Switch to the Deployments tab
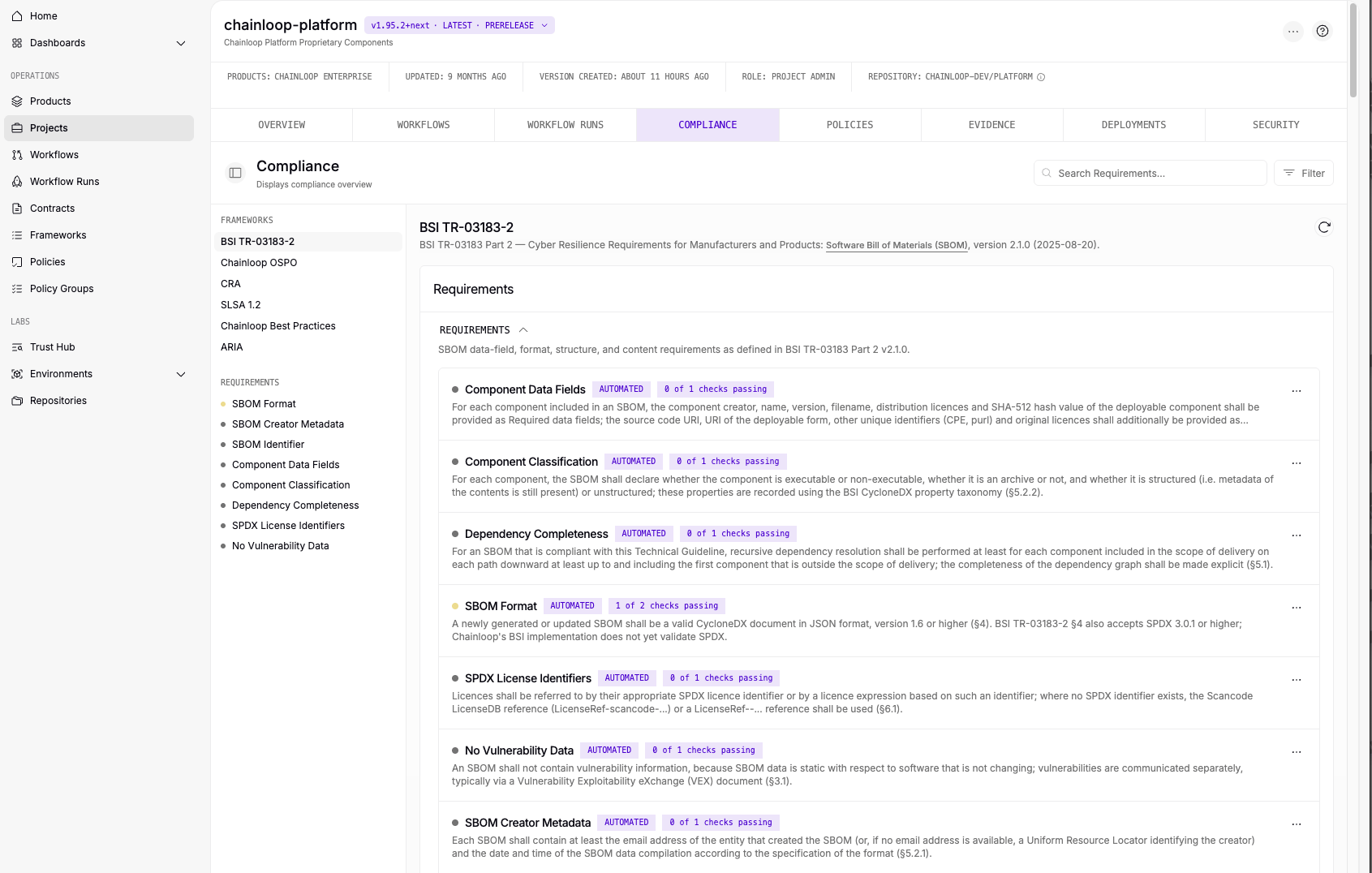This screenshot has height=873, width=1372. (1133, 125)
